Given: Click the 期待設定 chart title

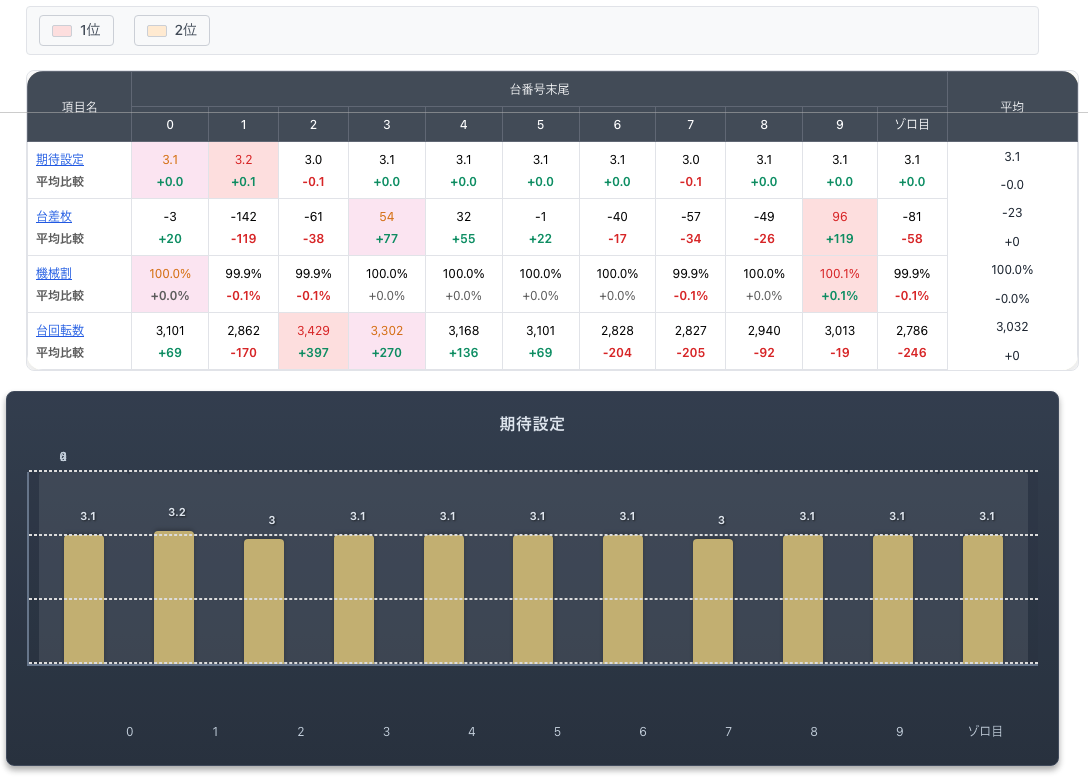Looking at the screenshot, I should pos(532,424).
